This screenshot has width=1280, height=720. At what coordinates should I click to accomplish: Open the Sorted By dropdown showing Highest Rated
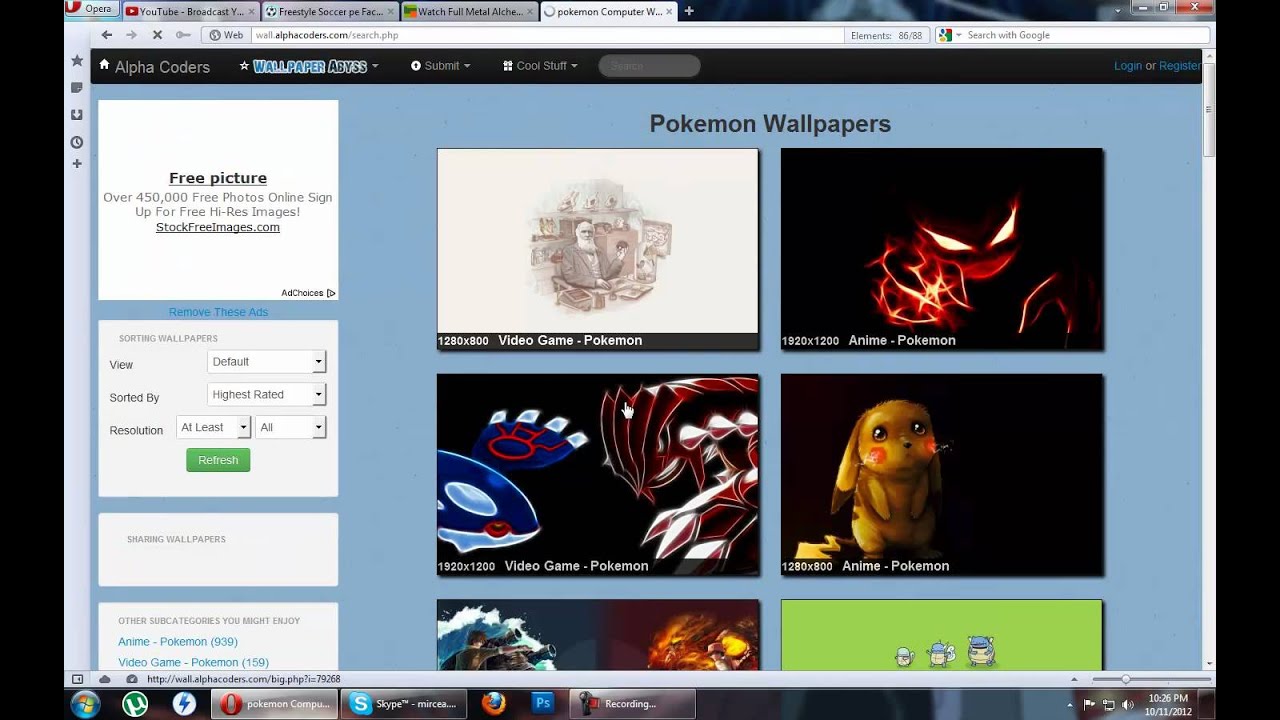266,395
